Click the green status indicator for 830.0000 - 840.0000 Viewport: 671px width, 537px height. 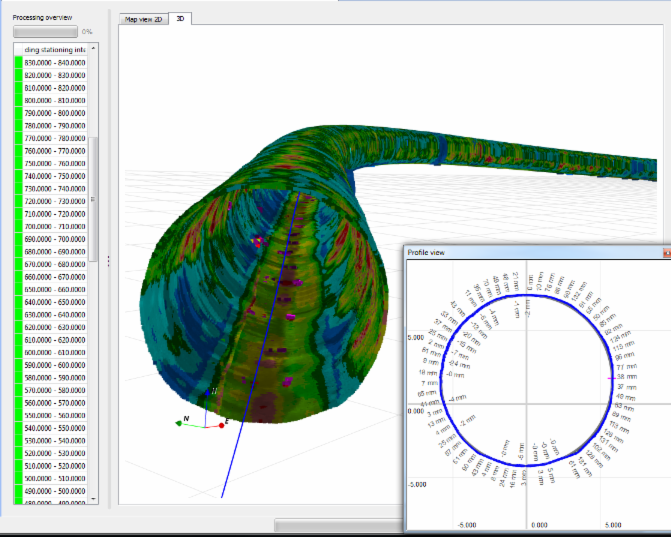[18, 62]
